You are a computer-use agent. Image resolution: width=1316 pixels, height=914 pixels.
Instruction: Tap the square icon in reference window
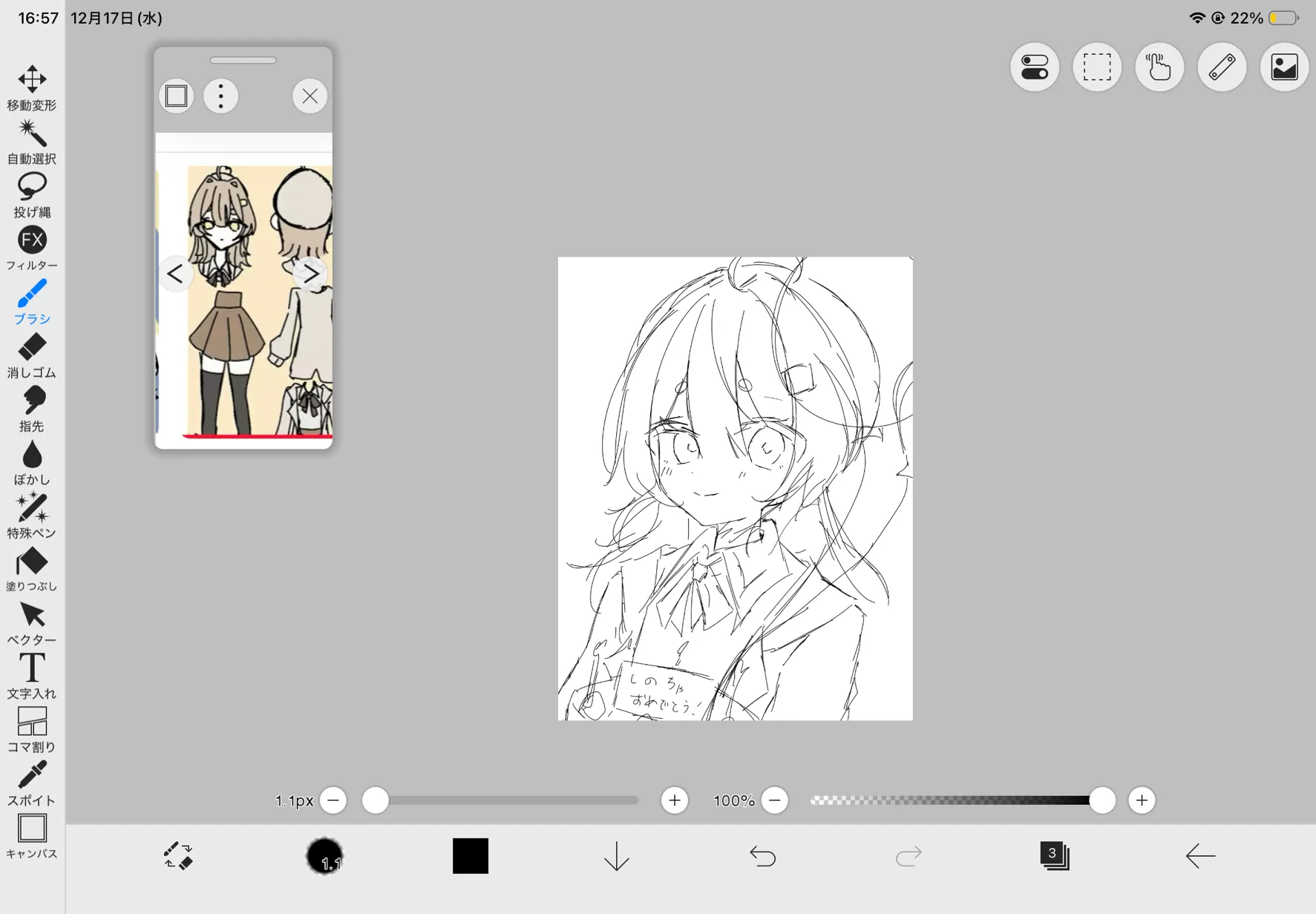point(176,96)
